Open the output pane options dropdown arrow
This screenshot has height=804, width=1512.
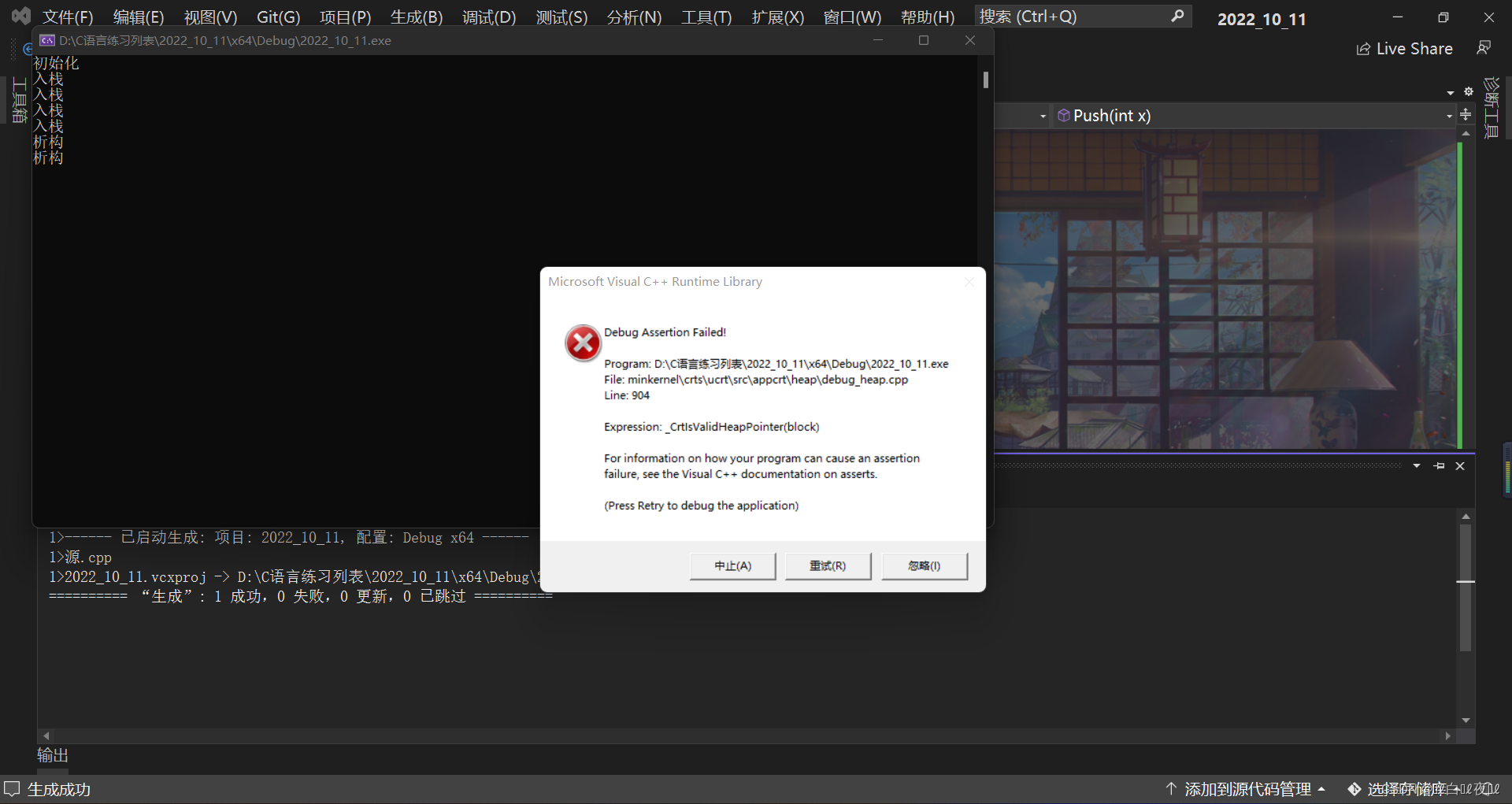(1416, 465)
